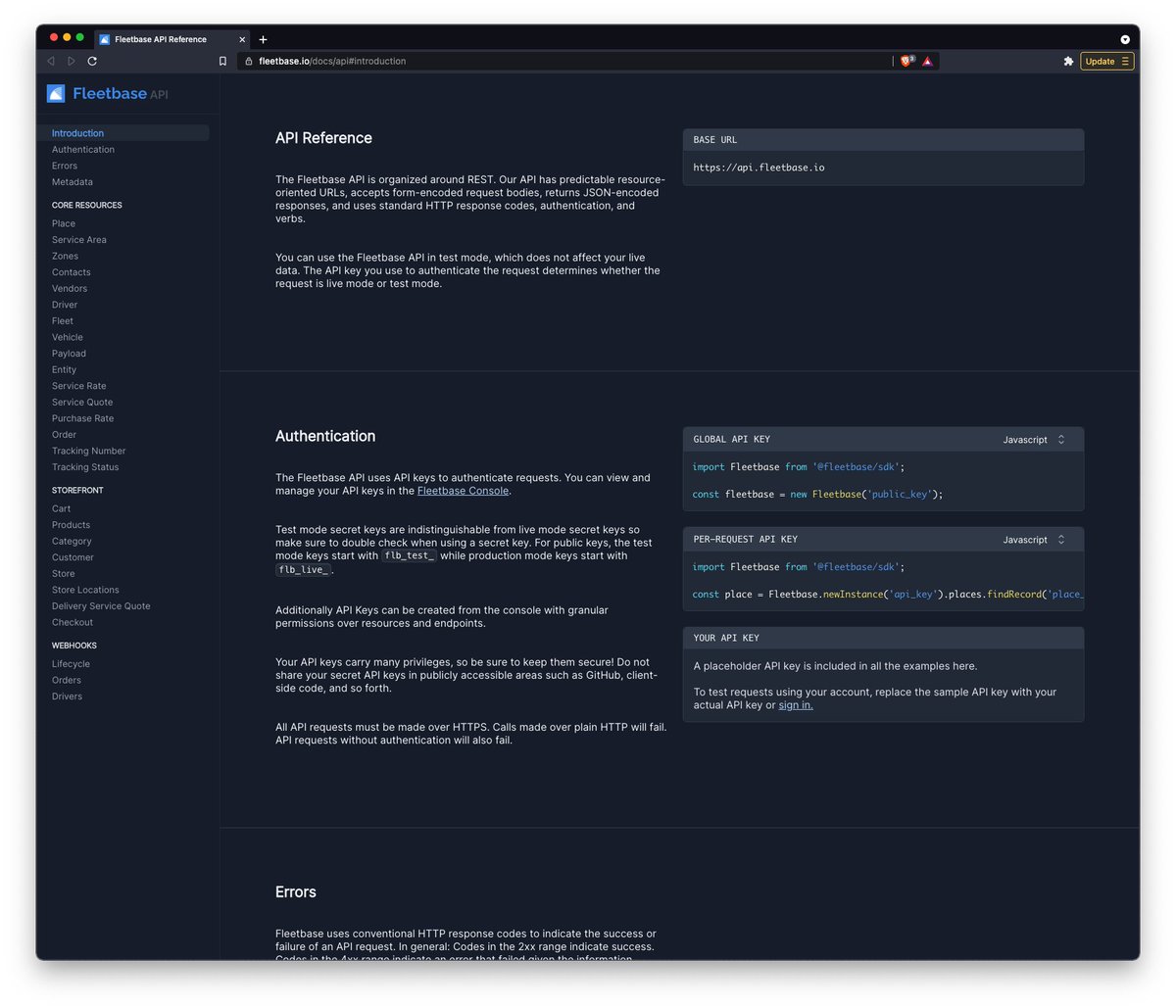The height and width of the screenshot is (1008, 1176).
Task: Click the sign in link
Action: pyautogui.click(x=796, y=705)
